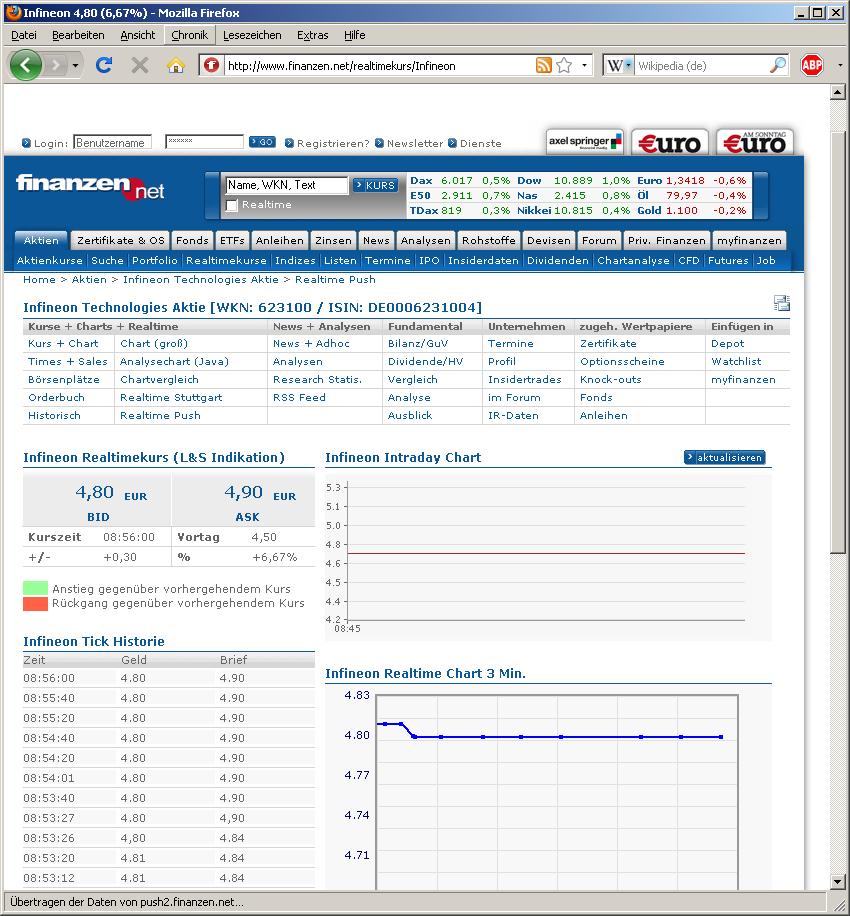The height and width of the screenshot is (916, 850).
Task: Open the Adblock Plus ABP icon
Action: tap(812, 65)
